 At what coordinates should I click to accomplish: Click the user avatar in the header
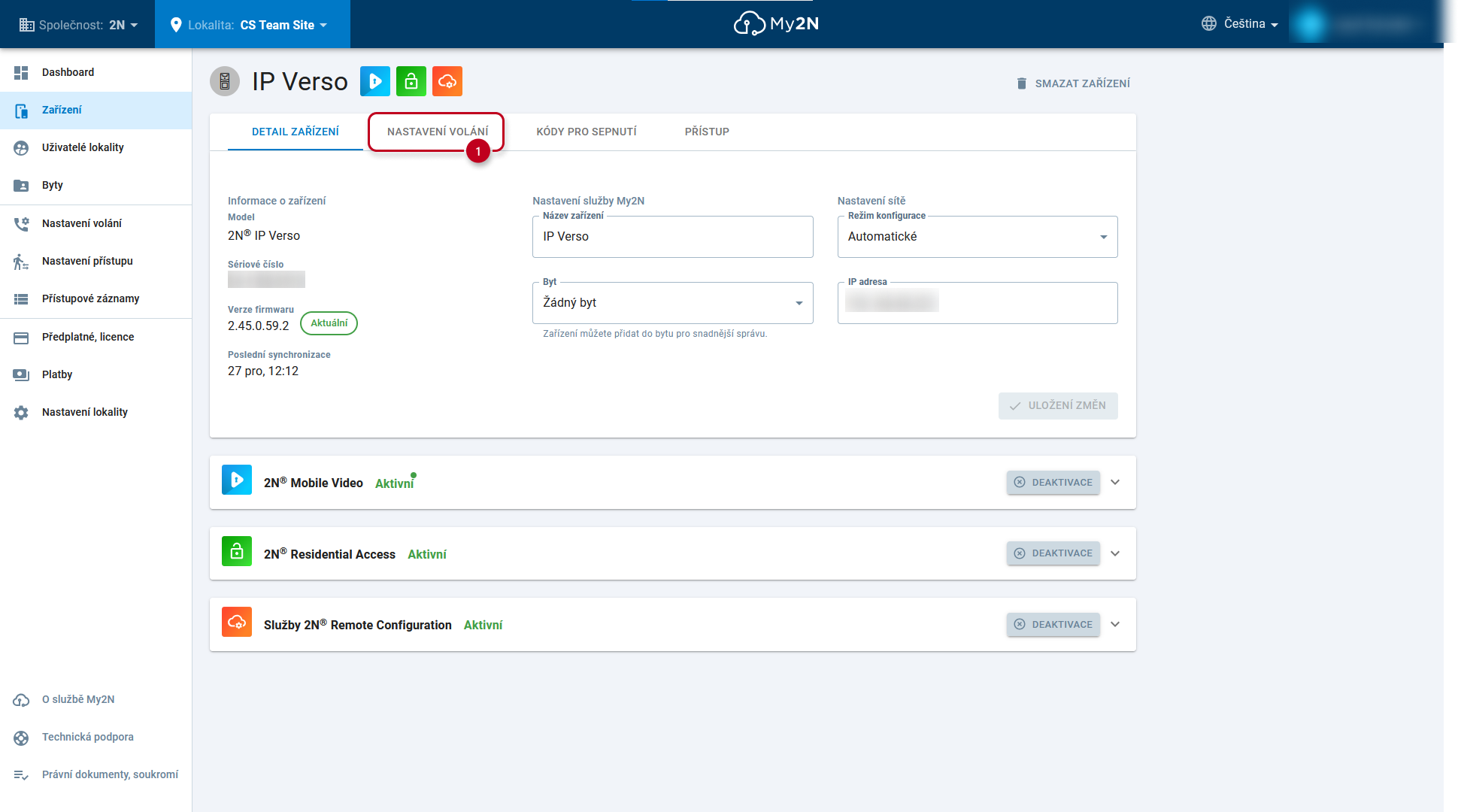[x=1311, y=24]
